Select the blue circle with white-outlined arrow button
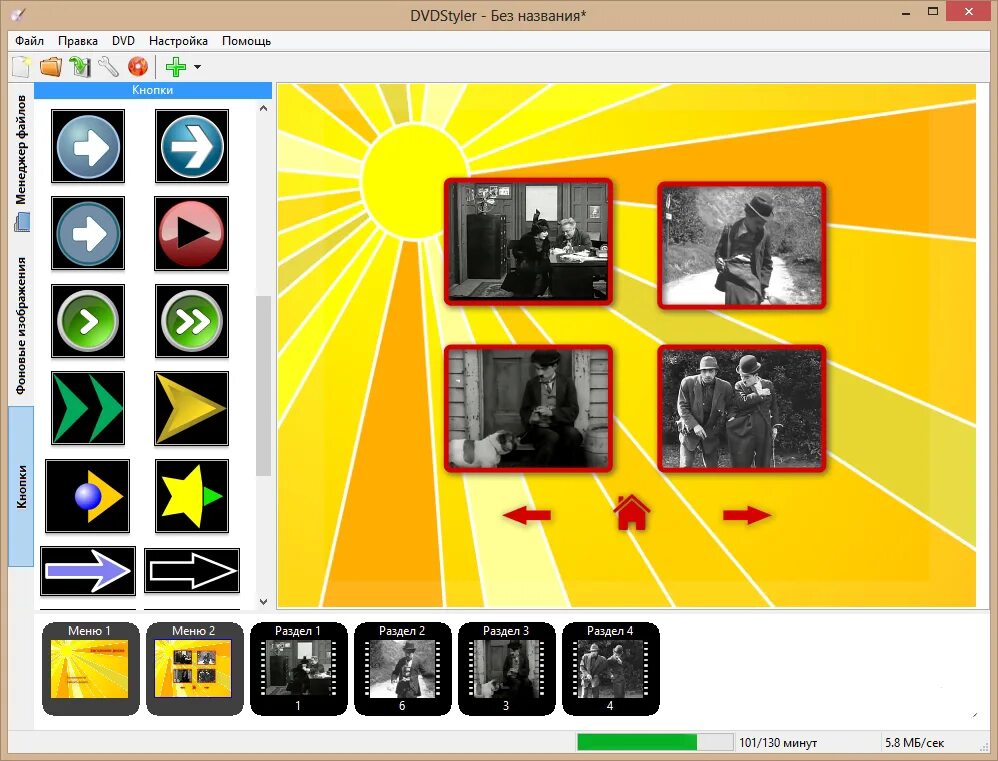The height and width of the screenshot is (761, 998). point(192,146)
